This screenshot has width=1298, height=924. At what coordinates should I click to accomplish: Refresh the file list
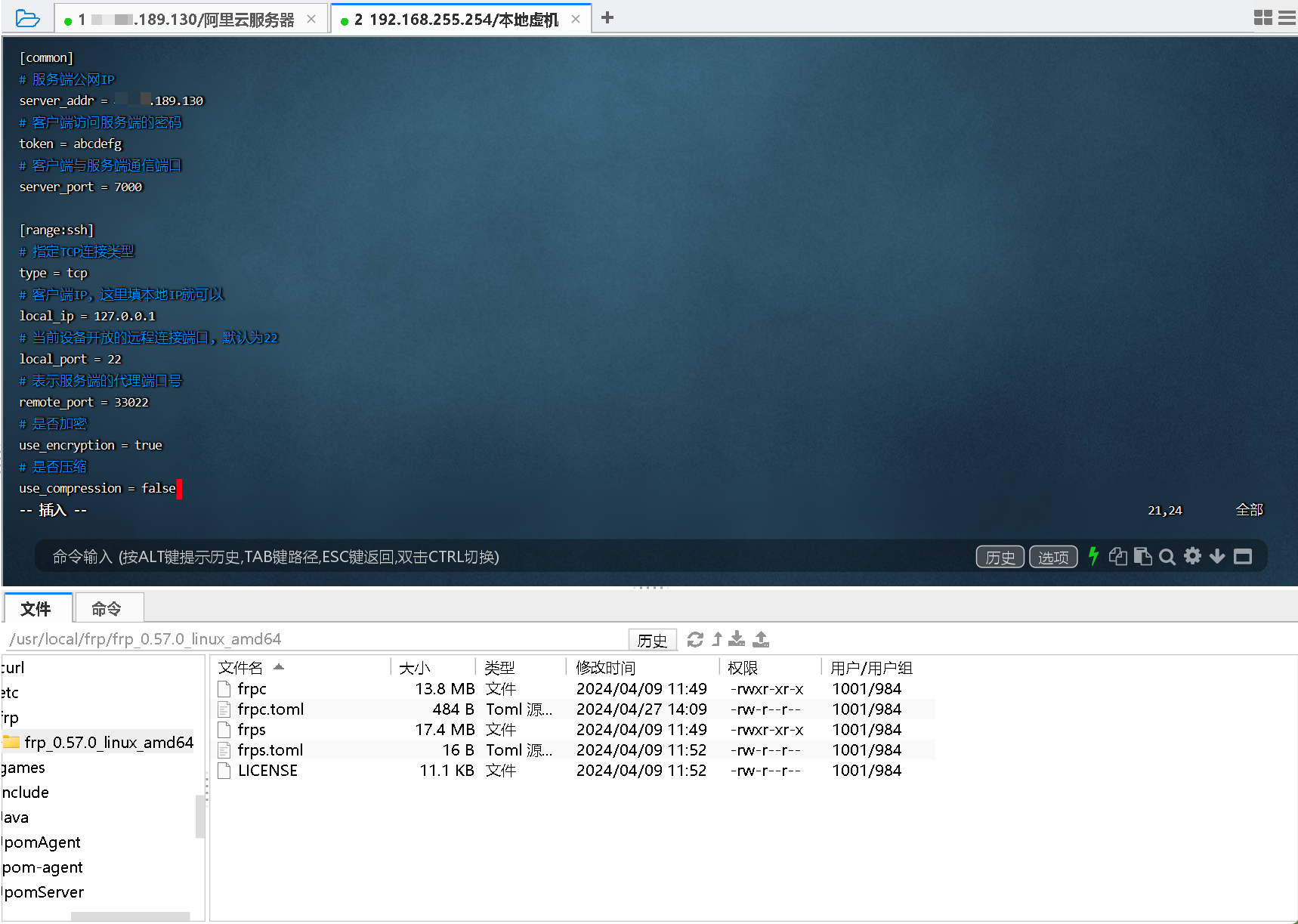point(695,639)
